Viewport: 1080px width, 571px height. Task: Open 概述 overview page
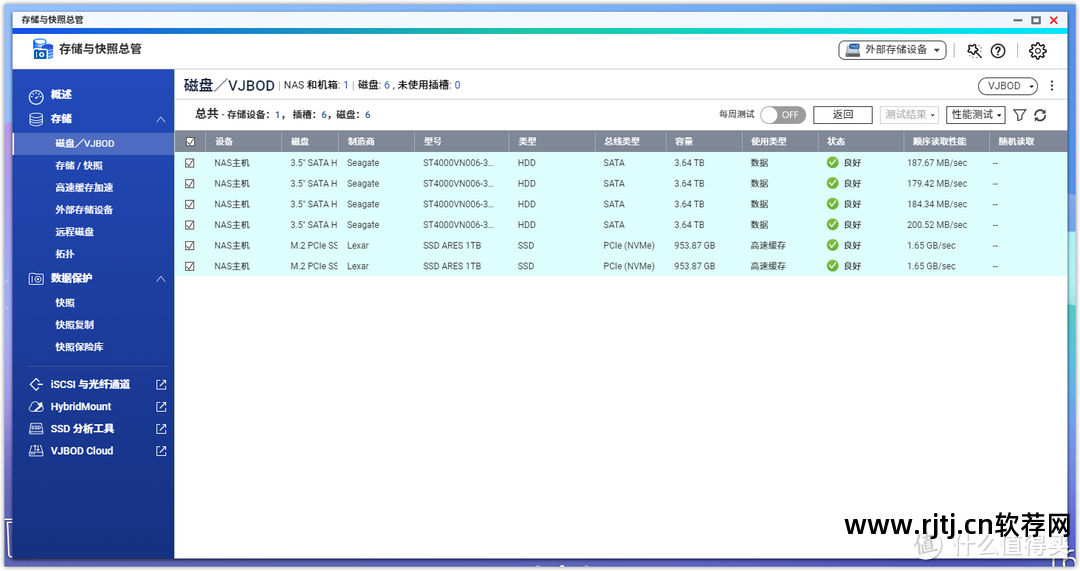(61, 95)
